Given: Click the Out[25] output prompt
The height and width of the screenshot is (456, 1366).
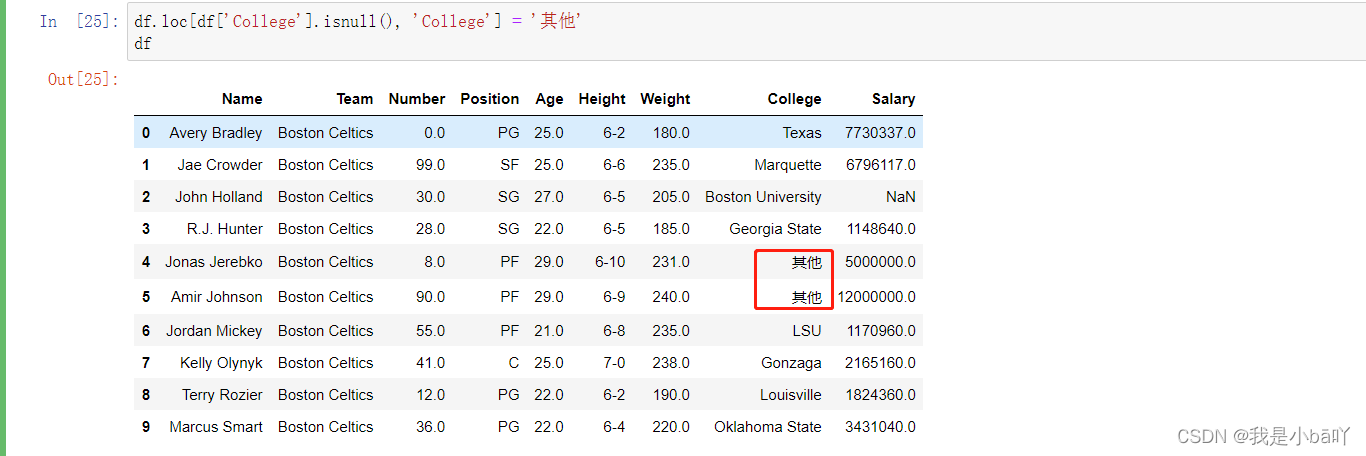Looking at the screenshot, I should tap(84, 79).
